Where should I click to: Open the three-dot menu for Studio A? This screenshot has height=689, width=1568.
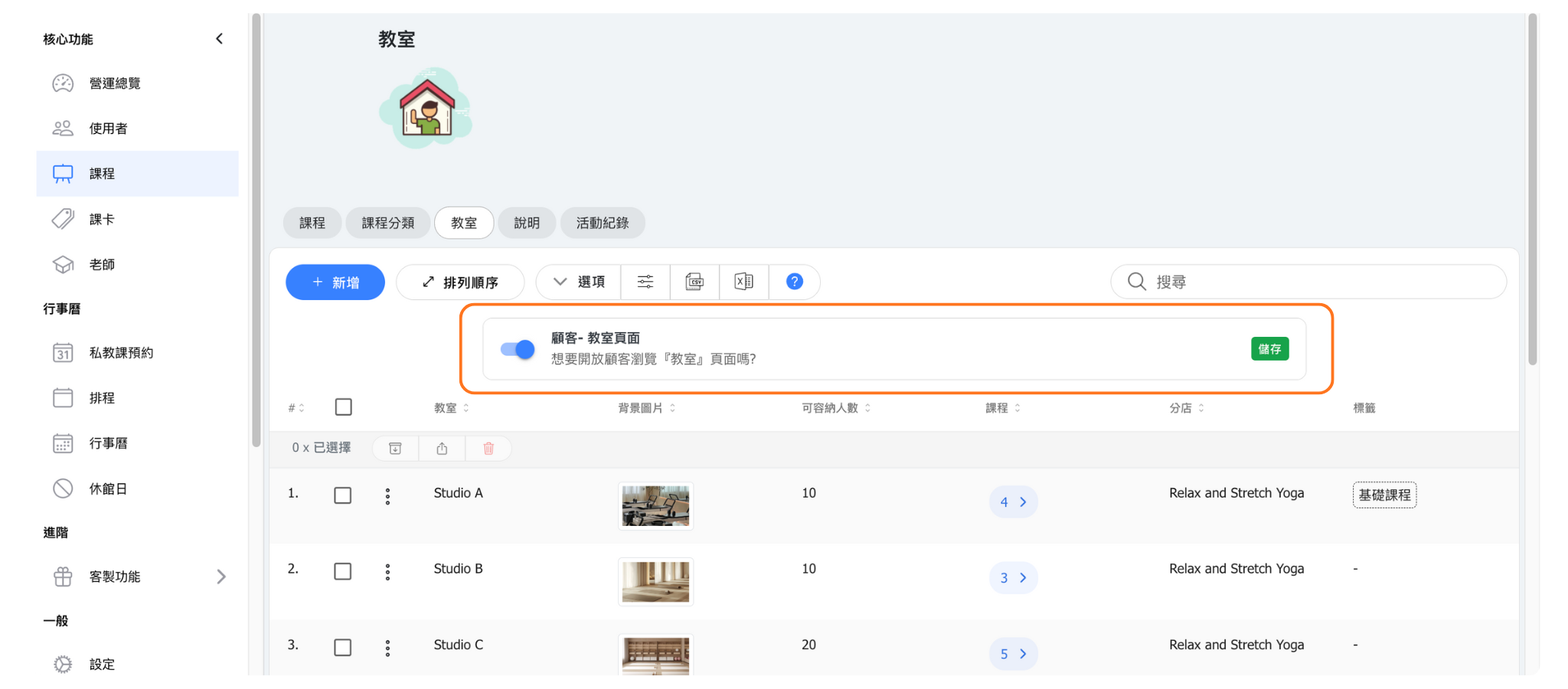click(x=387, y=497)
